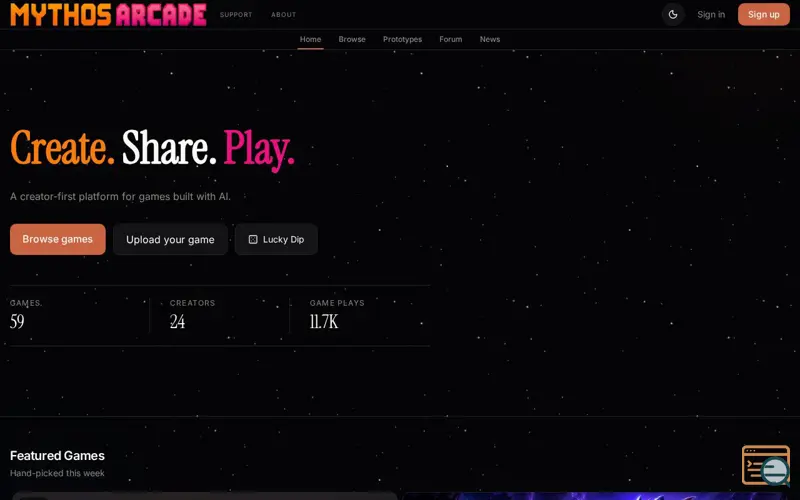Open the Forum tab
The width and height of the screenshot is (800, 500).
(x=451, y=39)
